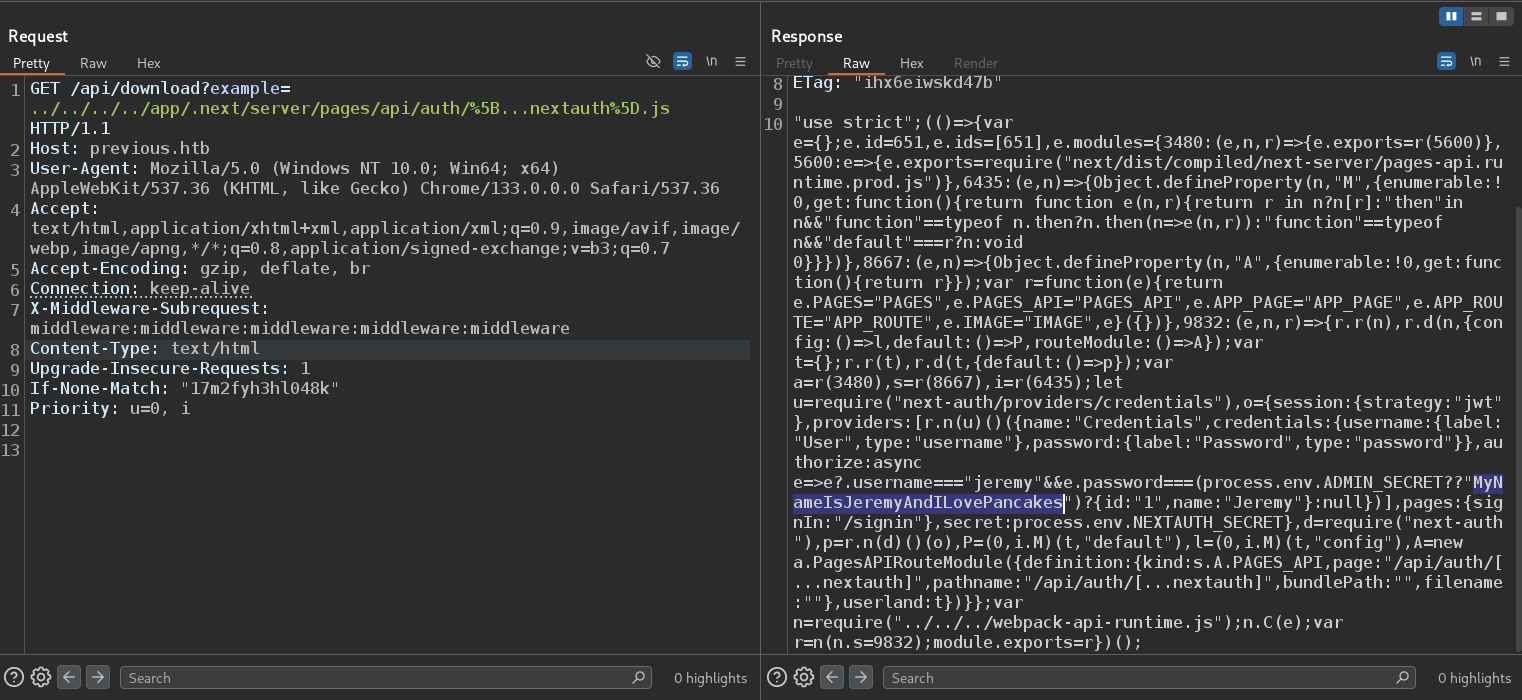This screenshot has height=700, width=1522.
Task: Go to previous search match in Request
Action: click(69, 677)
